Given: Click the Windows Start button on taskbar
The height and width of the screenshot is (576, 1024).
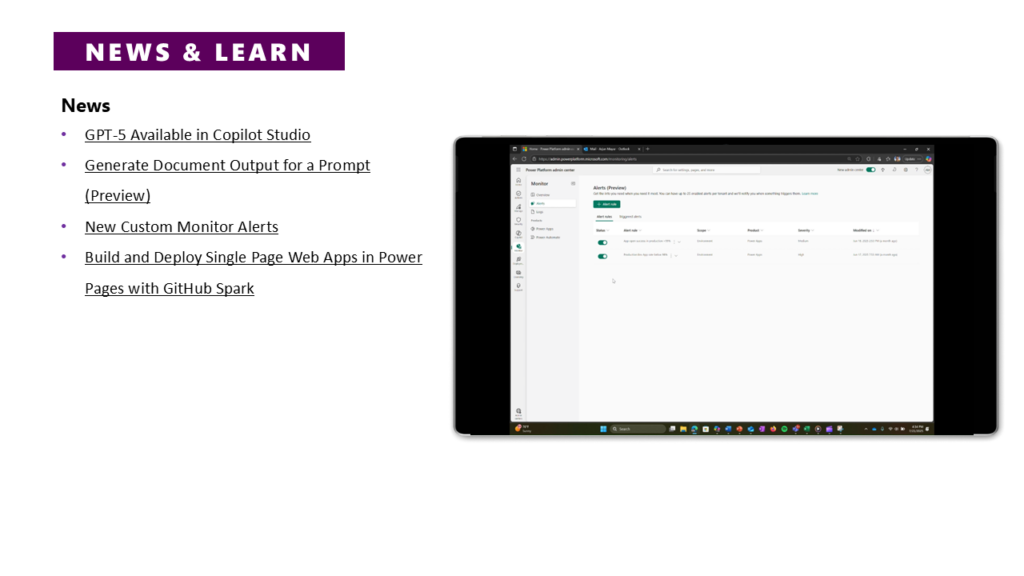Looking at the screenshot, I should tap(603, 429).
